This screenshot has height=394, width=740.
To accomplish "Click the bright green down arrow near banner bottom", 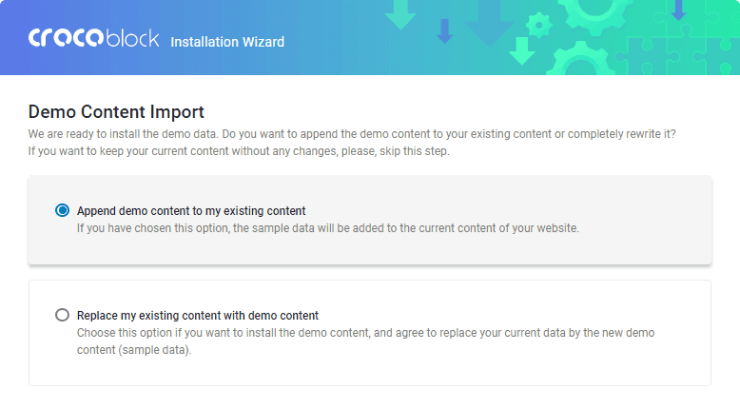I will (521, 51).
